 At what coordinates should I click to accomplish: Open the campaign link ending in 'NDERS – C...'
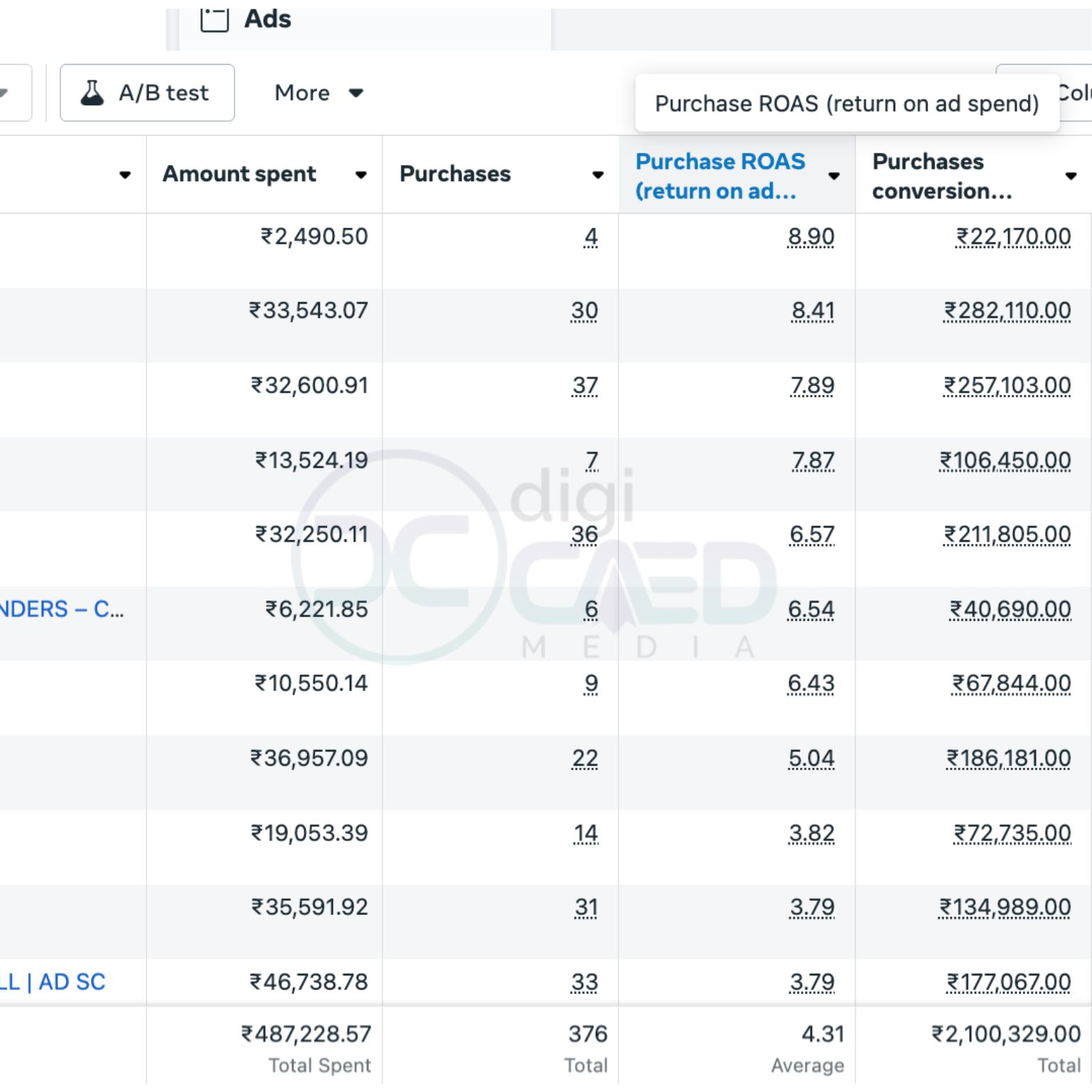click(61, 609)
